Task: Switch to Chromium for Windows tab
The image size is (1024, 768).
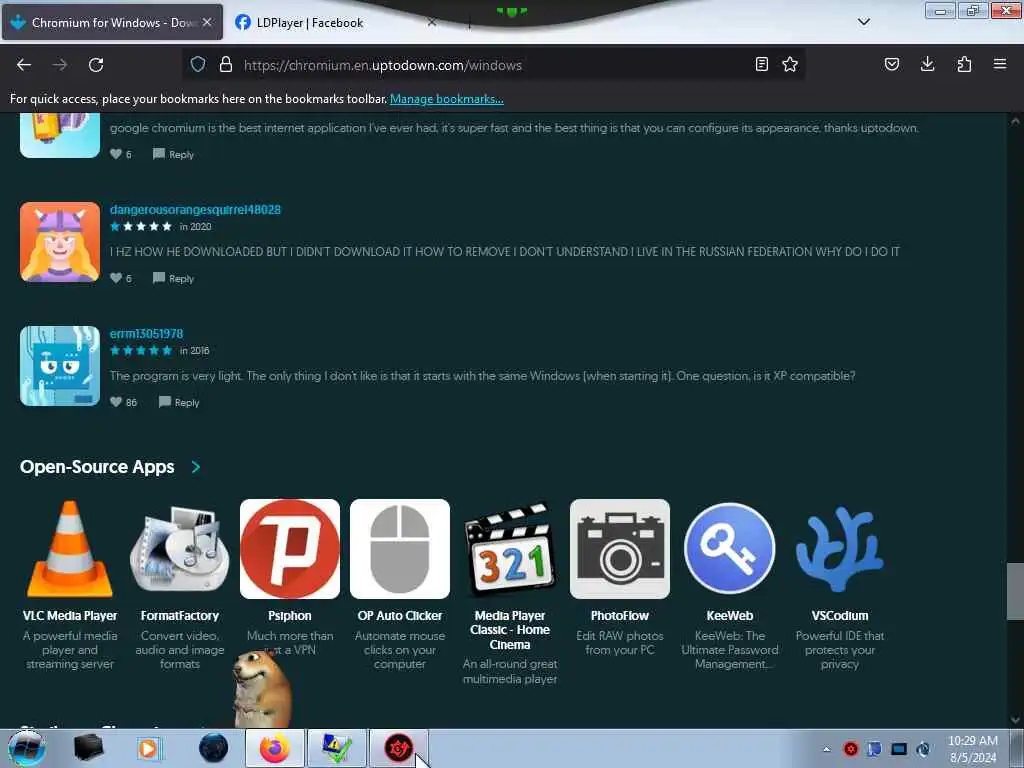Action: (112, 22)
